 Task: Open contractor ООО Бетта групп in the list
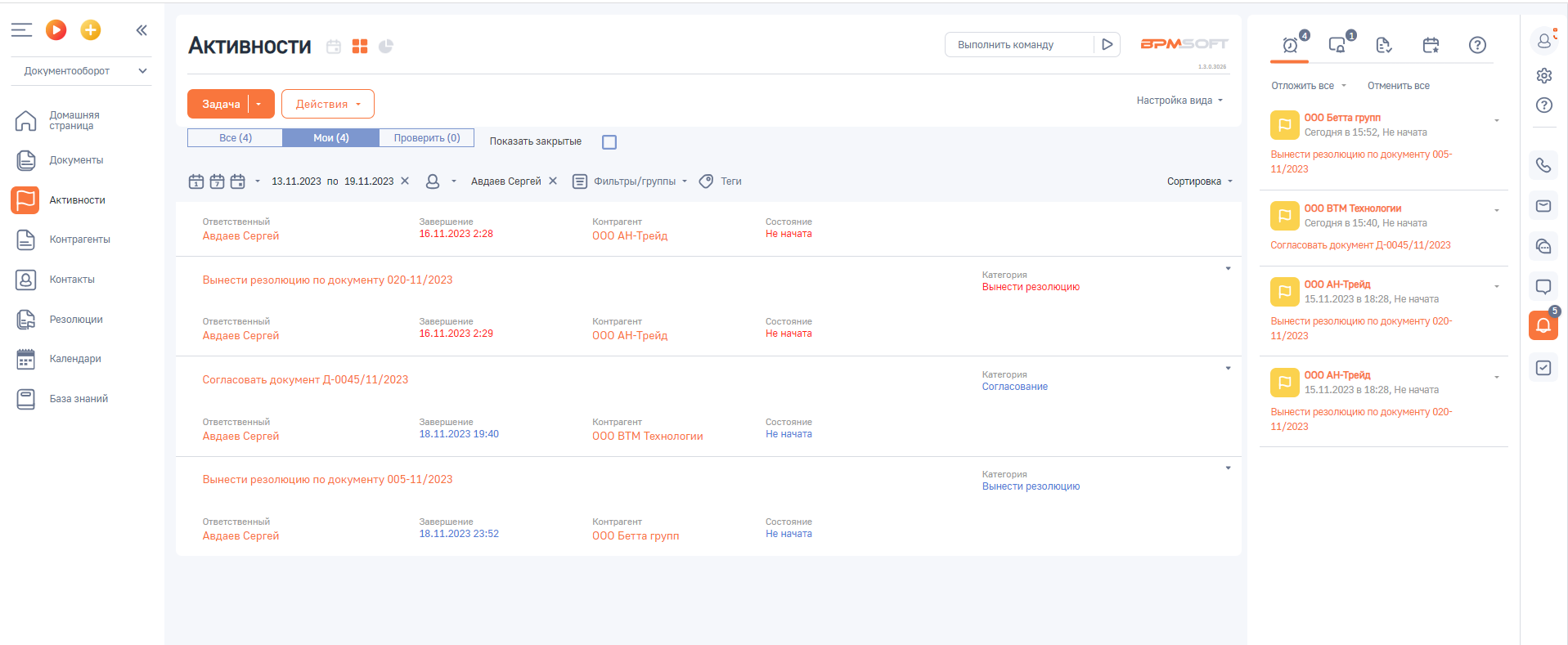click(636, 536)
